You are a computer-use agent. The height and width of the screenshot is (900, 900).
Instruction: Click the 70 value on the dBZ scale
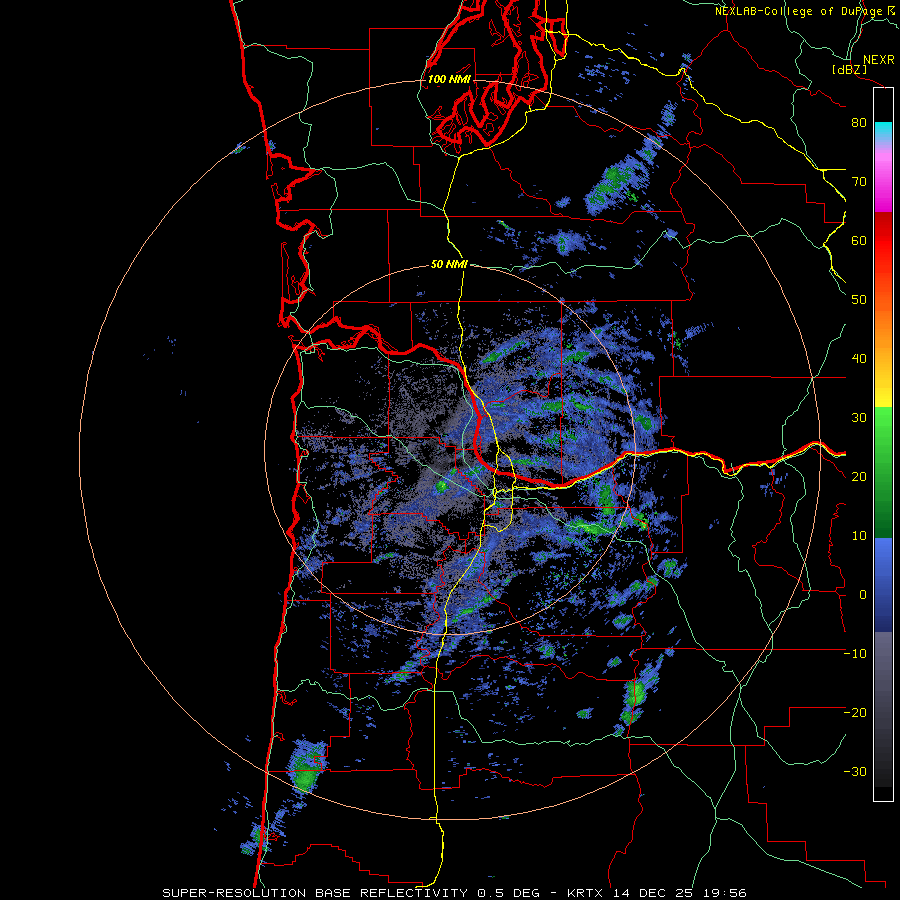click(859, 182)
